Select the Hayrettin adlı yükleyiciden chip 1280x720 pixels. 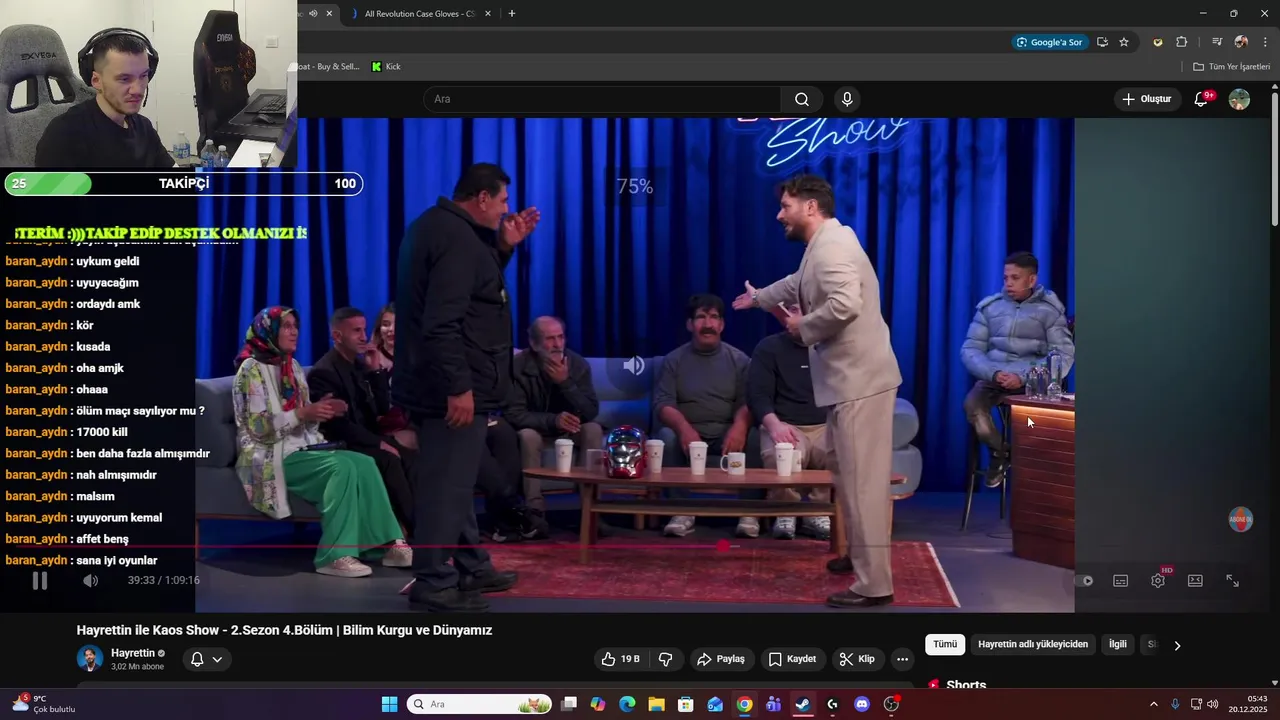(1033, 645)
